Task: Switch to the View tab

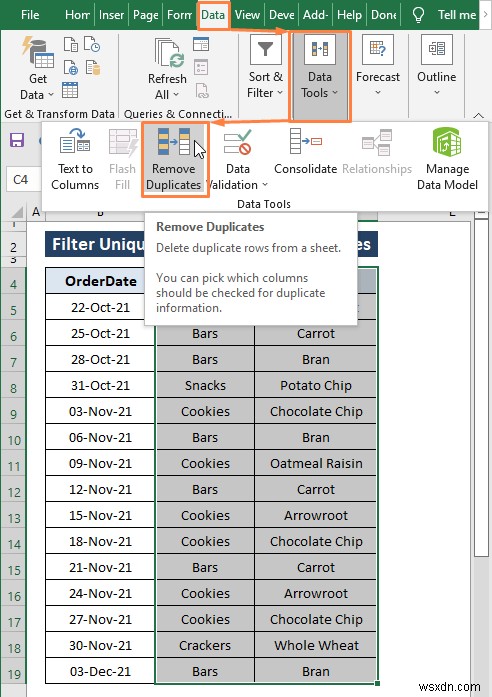Action: pyautogui.click(x=247, y=15)
